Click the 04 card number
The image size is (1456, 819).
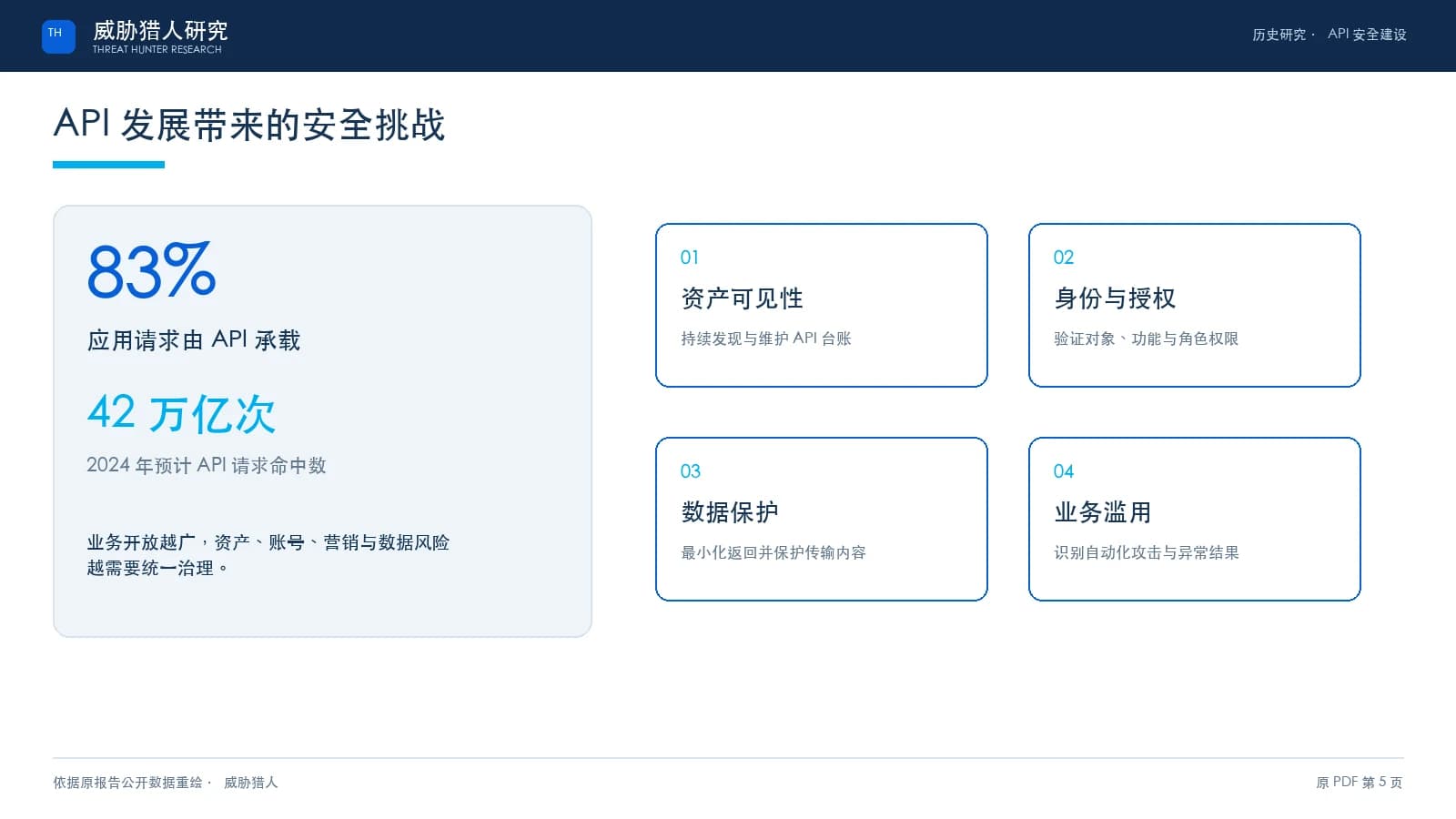(x=1064, y=471)
